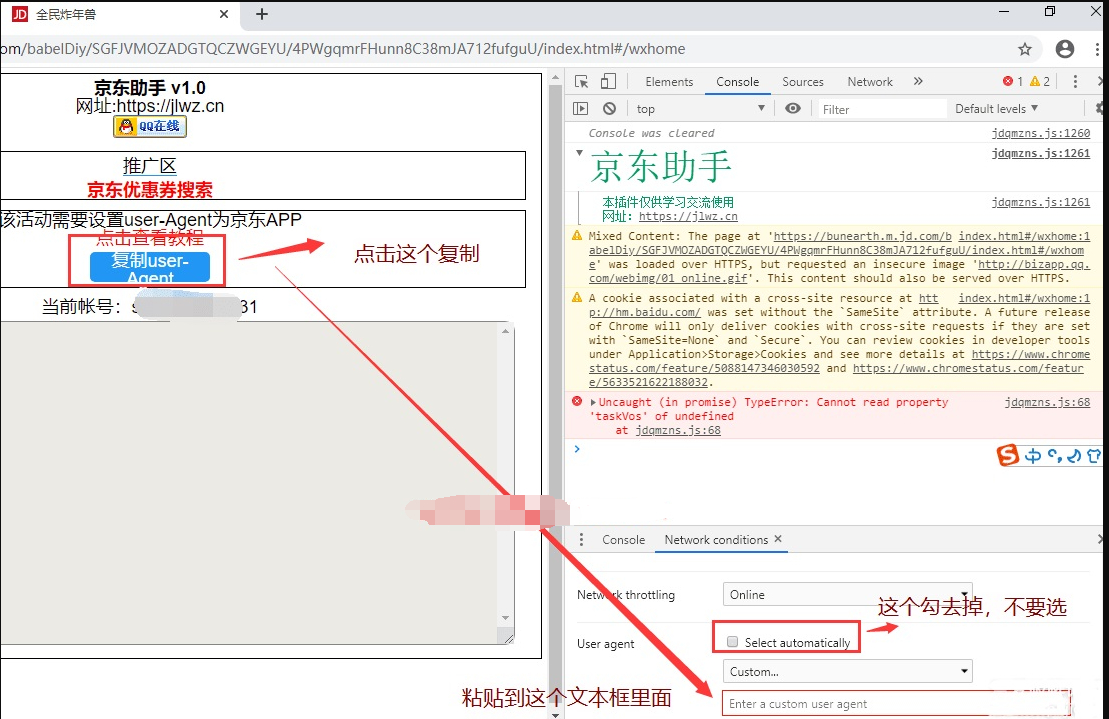Toggle the device toolbar icon
1109x719 pixels.
(x=608, y=81)
